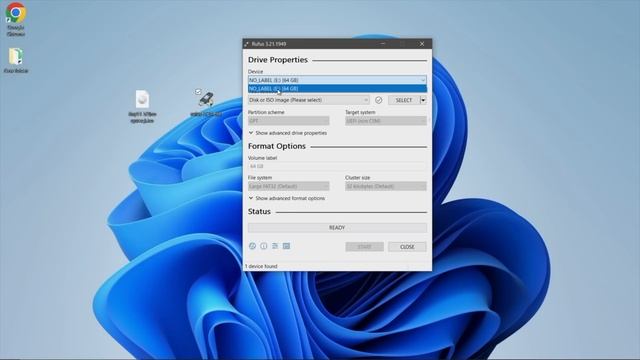Viewport: 640px width, 360px height.
Task: Click the CLOSE button in Rufus
Action: 407,247
